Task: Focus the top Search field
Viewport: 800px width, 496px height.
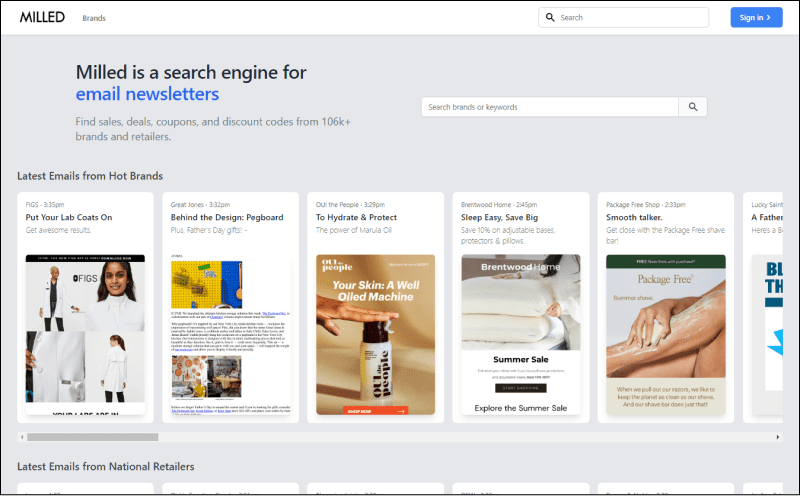Action: [x=623, y=17]
